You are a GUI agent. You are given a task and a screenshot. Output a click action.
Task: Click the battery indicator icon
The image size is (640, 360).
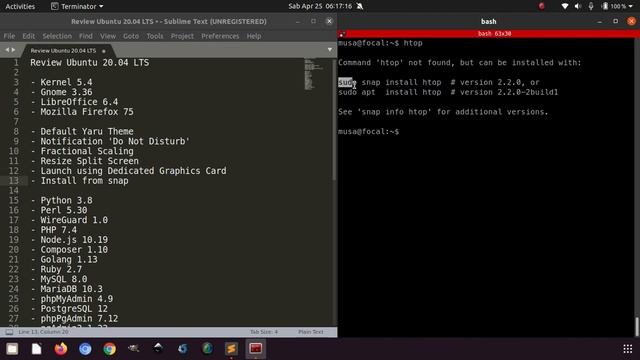point(605,6)
